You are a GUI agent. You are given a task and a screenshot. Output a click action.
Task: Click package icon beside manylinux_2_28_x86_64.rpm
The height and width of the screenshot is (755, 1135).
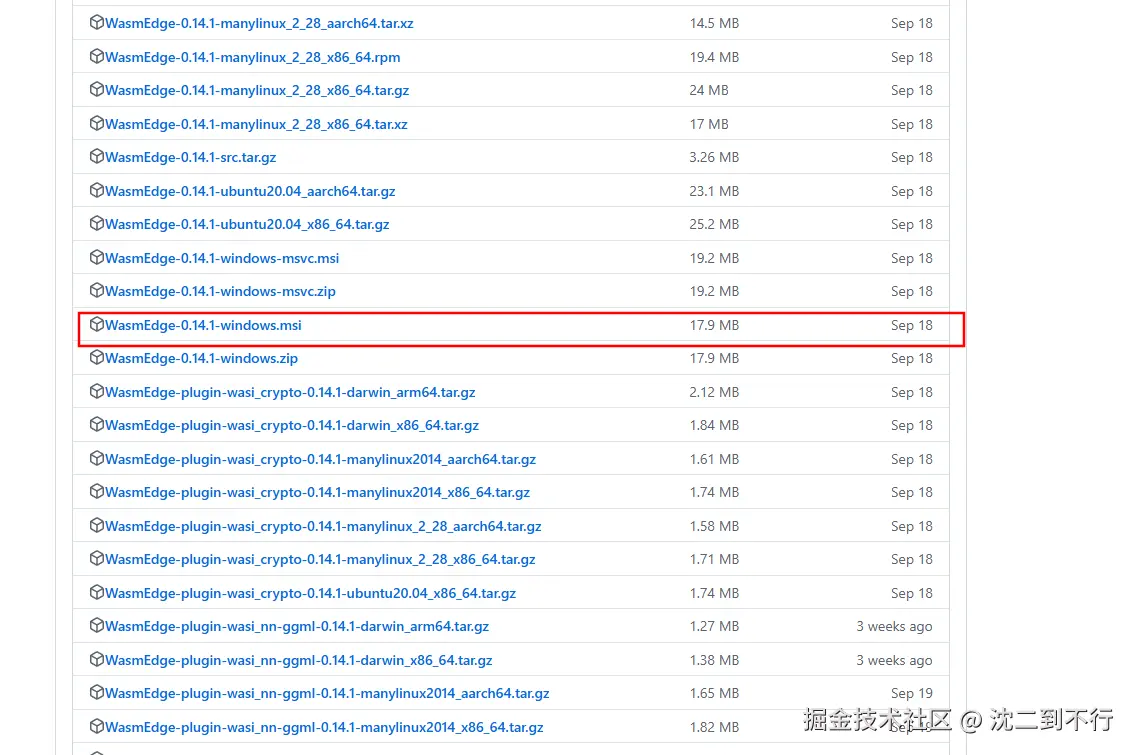[x=96, y=56]
